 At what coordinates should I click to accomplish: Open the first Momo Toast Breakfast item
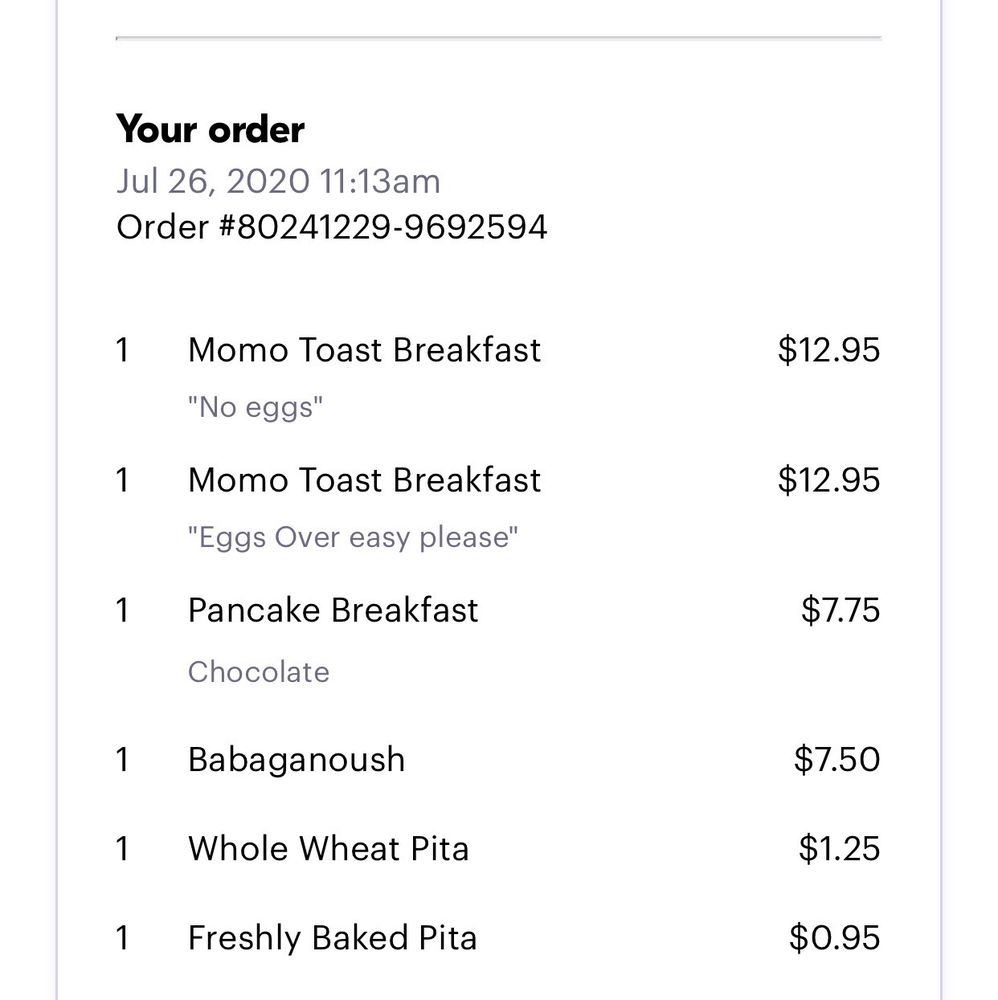364,350
